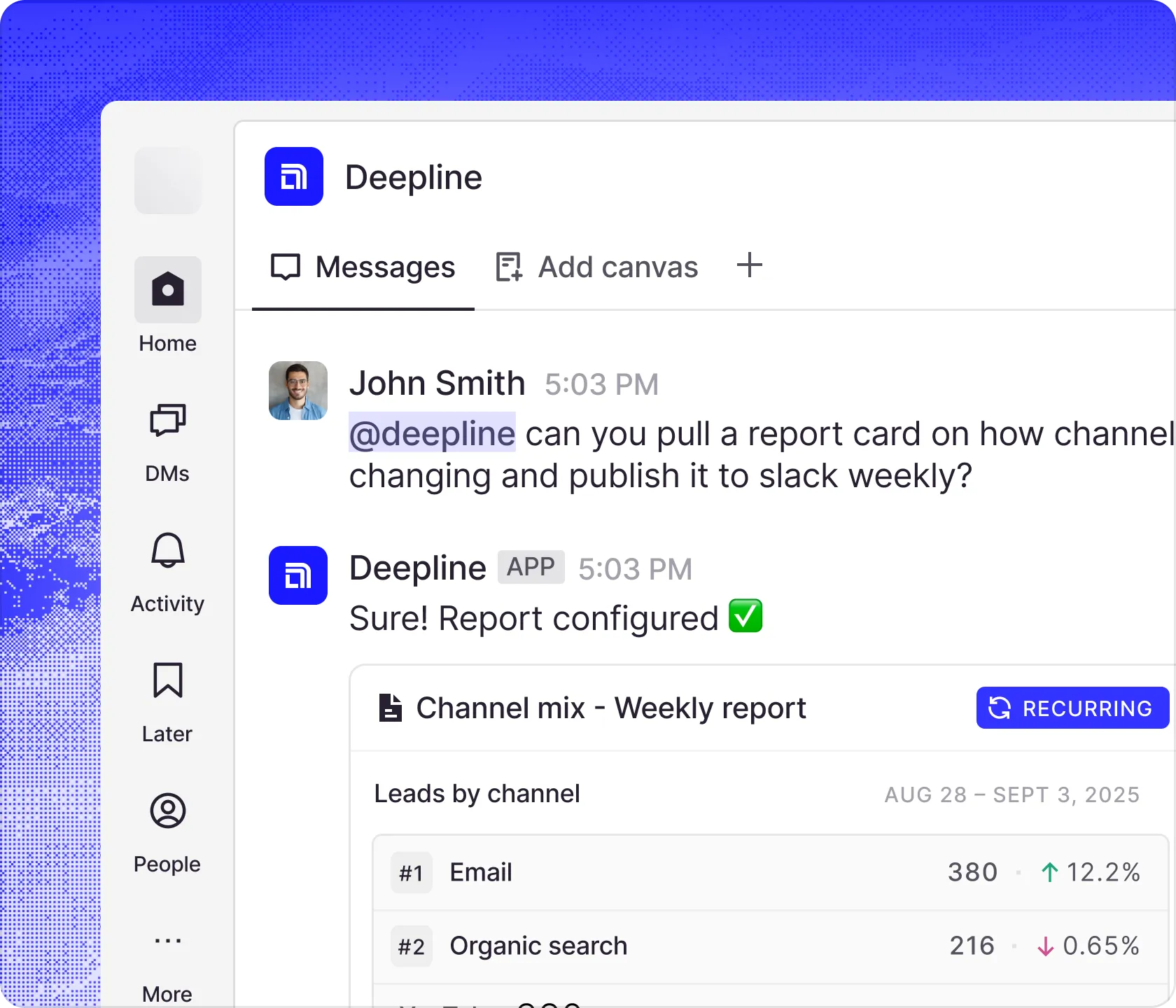This screenshot has width=1176, height=1008.
Task: Click the workspace square above Home
Action: click(x=167, y=181)
